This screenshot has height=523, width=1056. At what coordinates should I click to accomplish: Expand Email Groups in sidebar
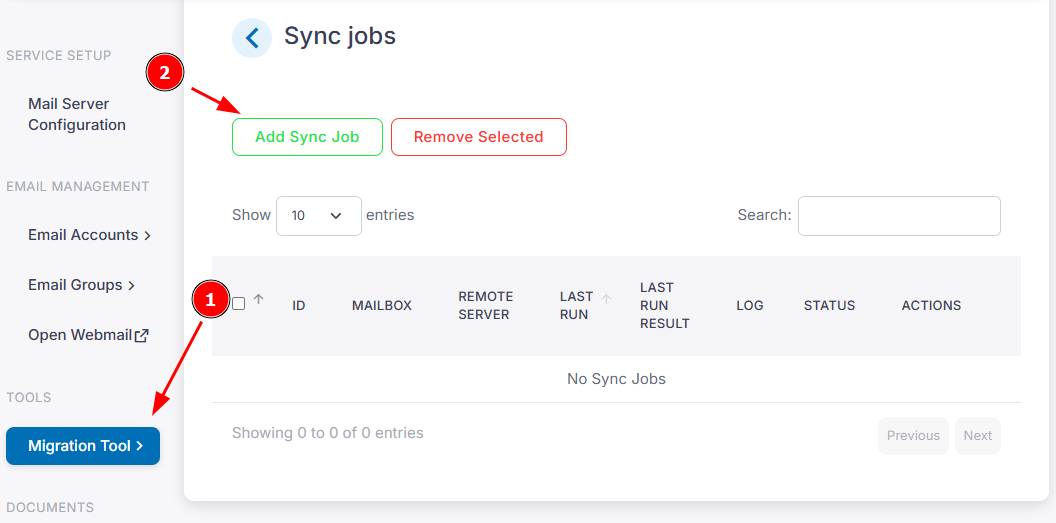tap(81, 285)
